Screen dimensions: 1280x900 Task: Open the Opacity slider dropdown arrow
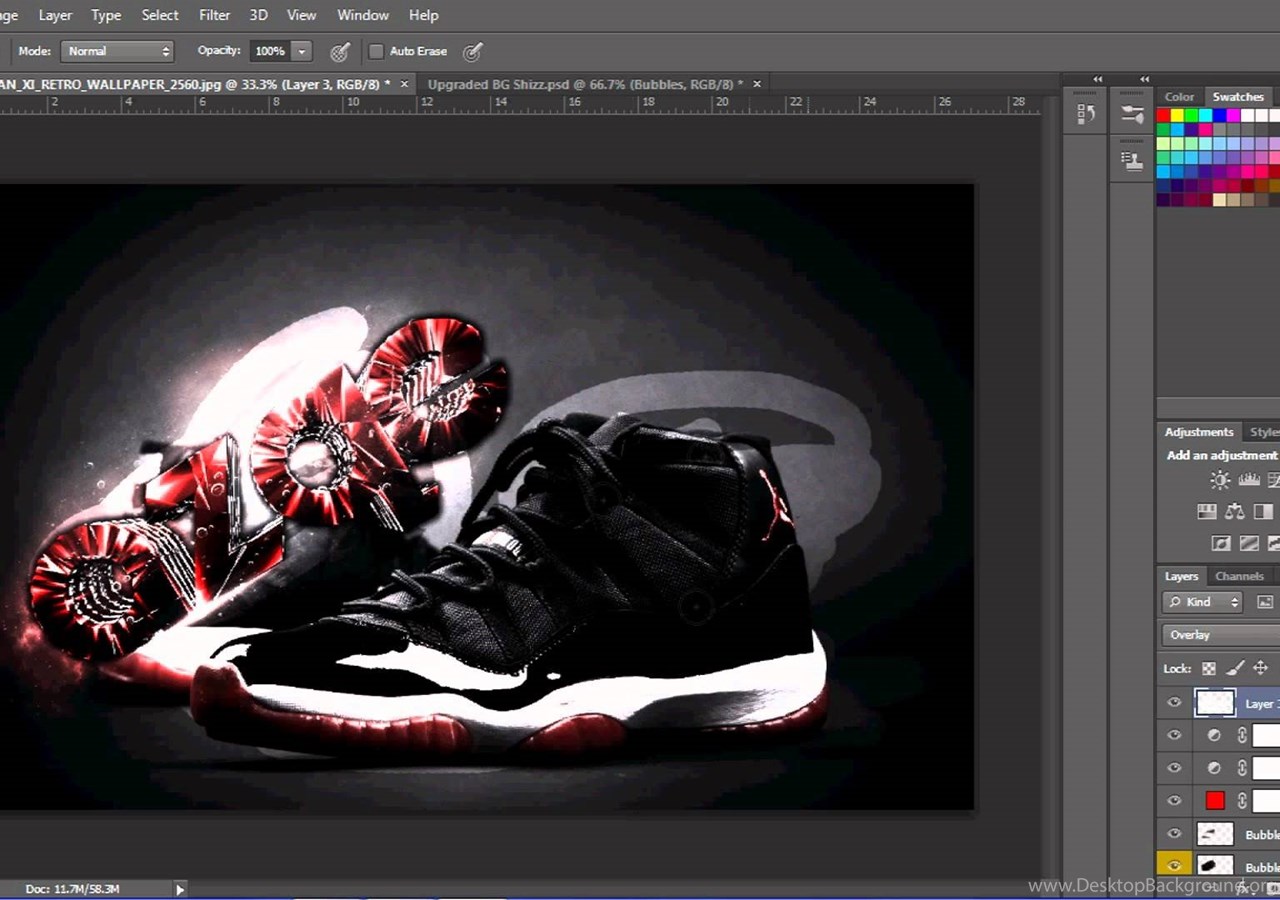301,51
